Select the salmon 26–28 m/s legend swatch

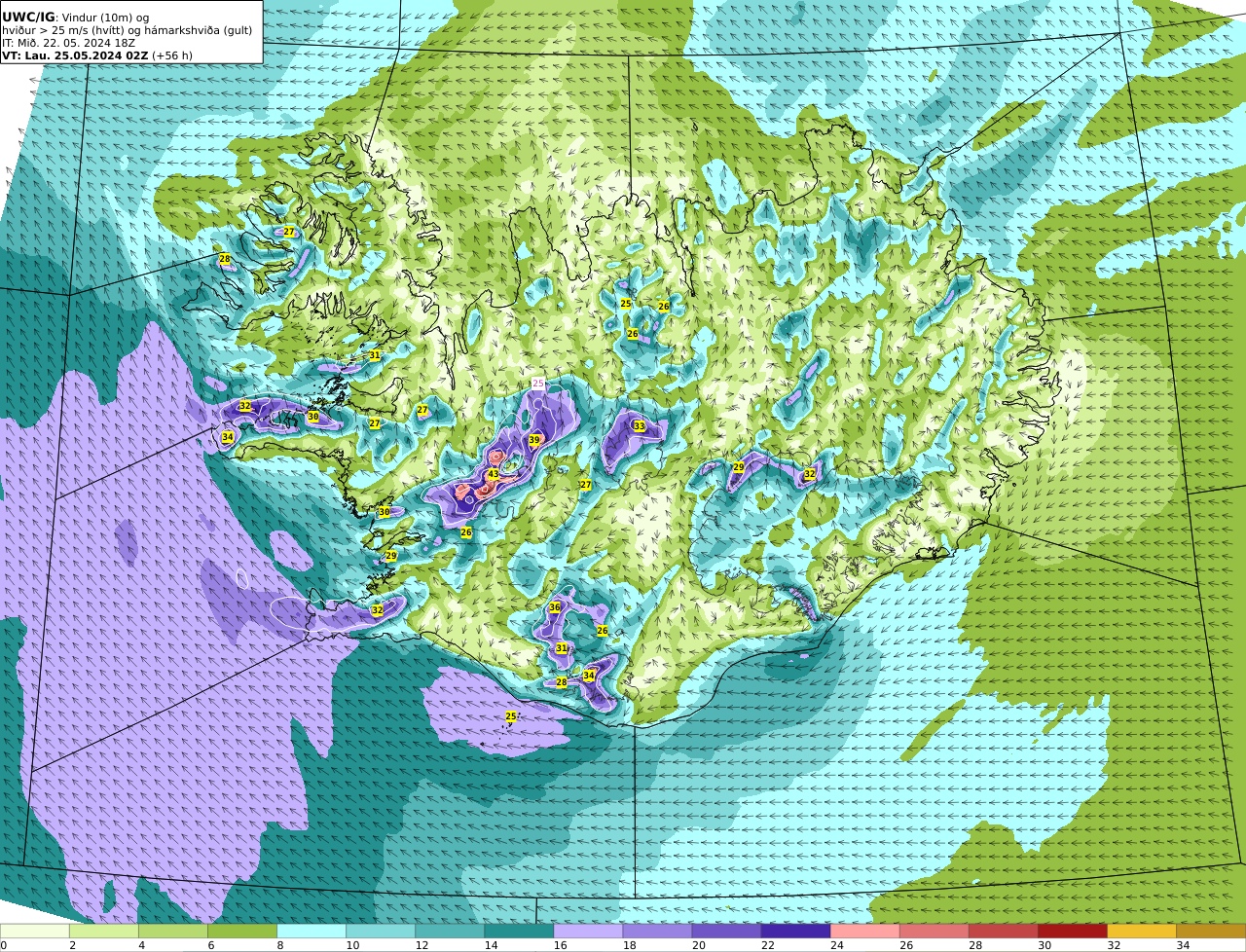point(933,931)
